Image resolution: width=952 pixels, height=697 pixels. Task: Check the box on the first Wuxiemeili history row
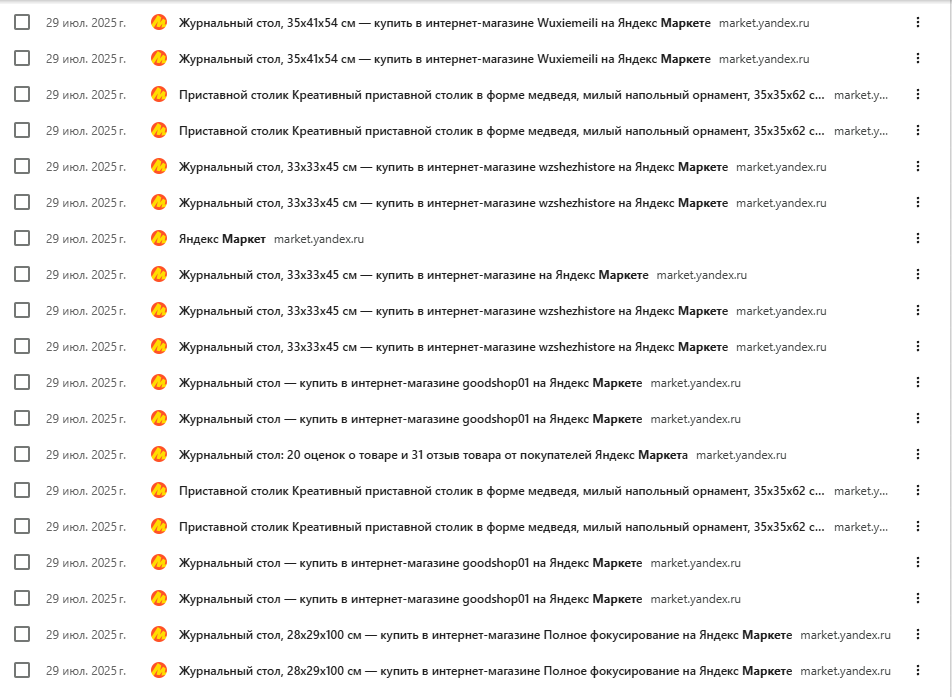22,23
